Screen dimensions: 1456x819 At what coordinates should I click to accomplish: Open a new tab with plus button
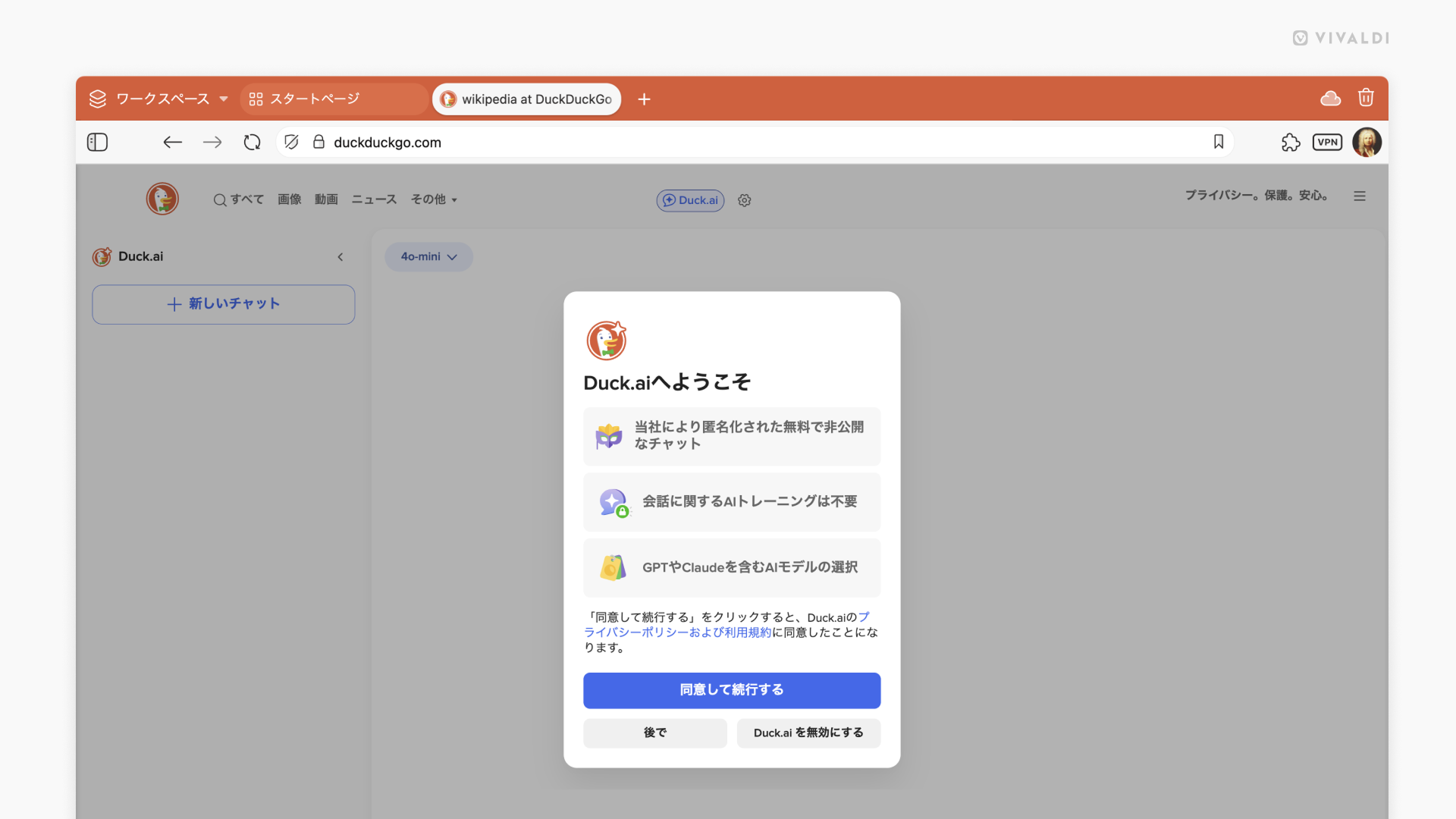pyautogui.click(x=644, y=99)
